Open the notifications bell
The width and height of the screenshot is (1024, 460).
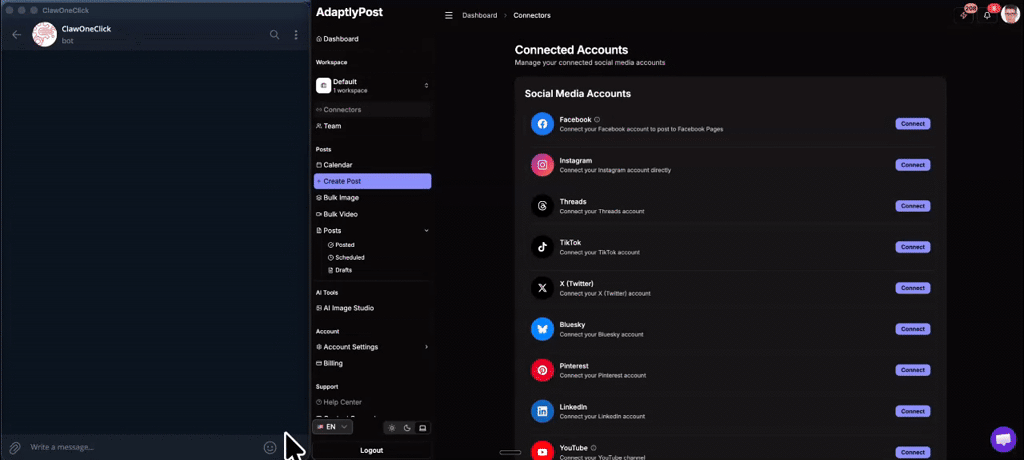tap(987, 15)
